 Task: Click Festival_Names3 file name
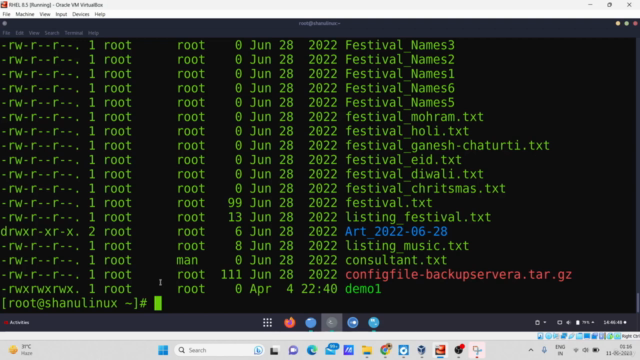pyautogui.click(x=400, y=45)
